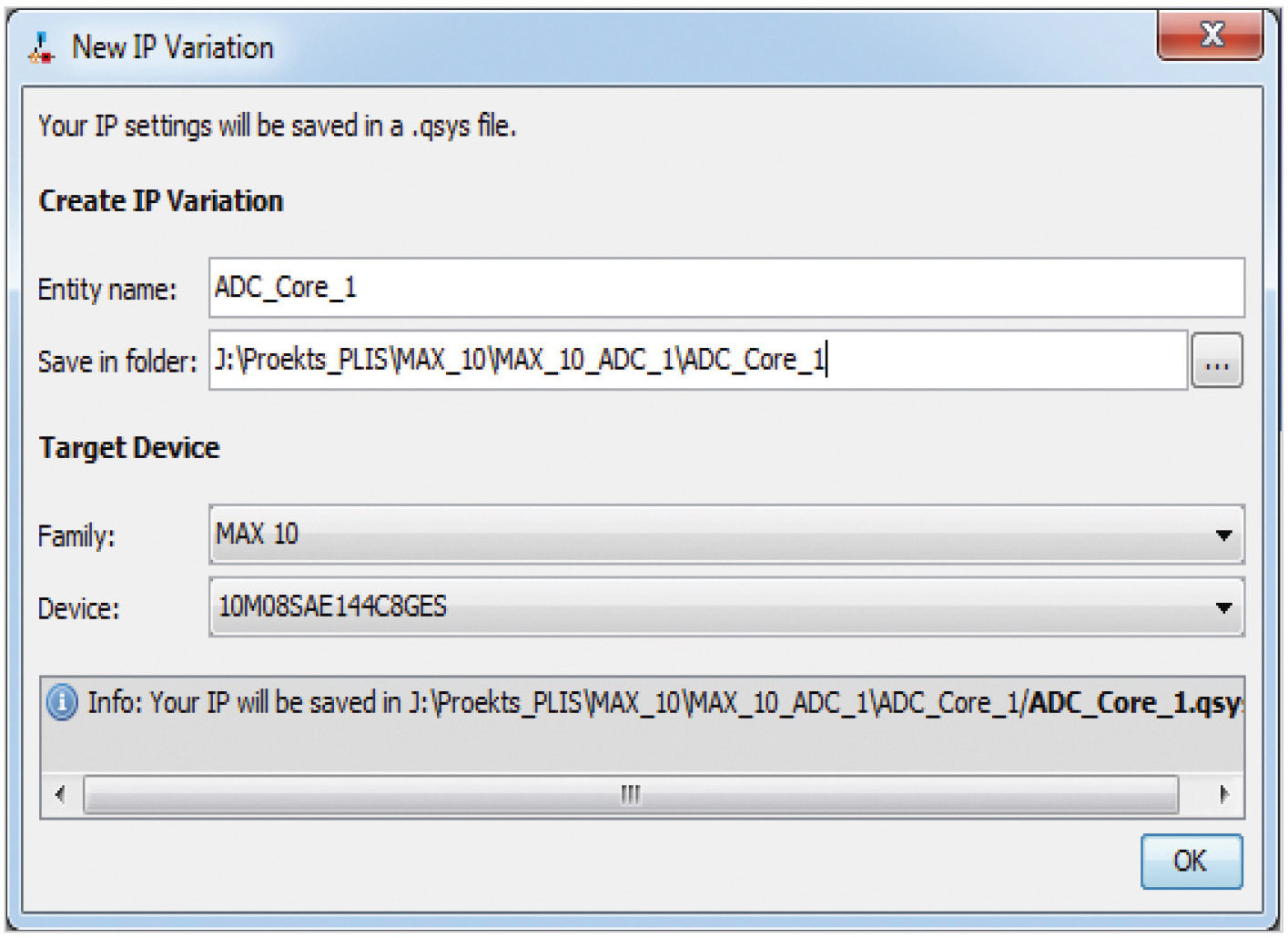
Task: Click inside the Save in folder field
Action: point(698,361)
